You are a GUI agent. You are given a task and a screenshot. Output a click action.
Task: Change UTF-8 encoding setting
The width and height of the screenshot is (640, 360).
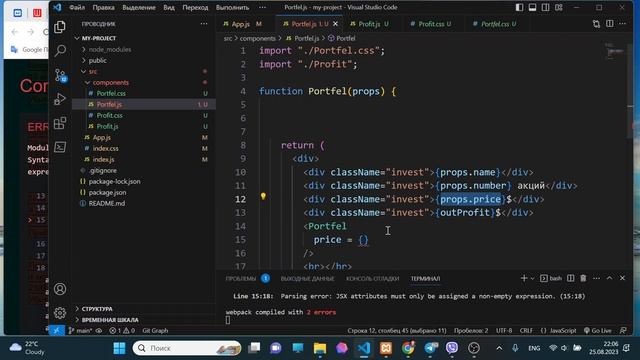[504, 331]
